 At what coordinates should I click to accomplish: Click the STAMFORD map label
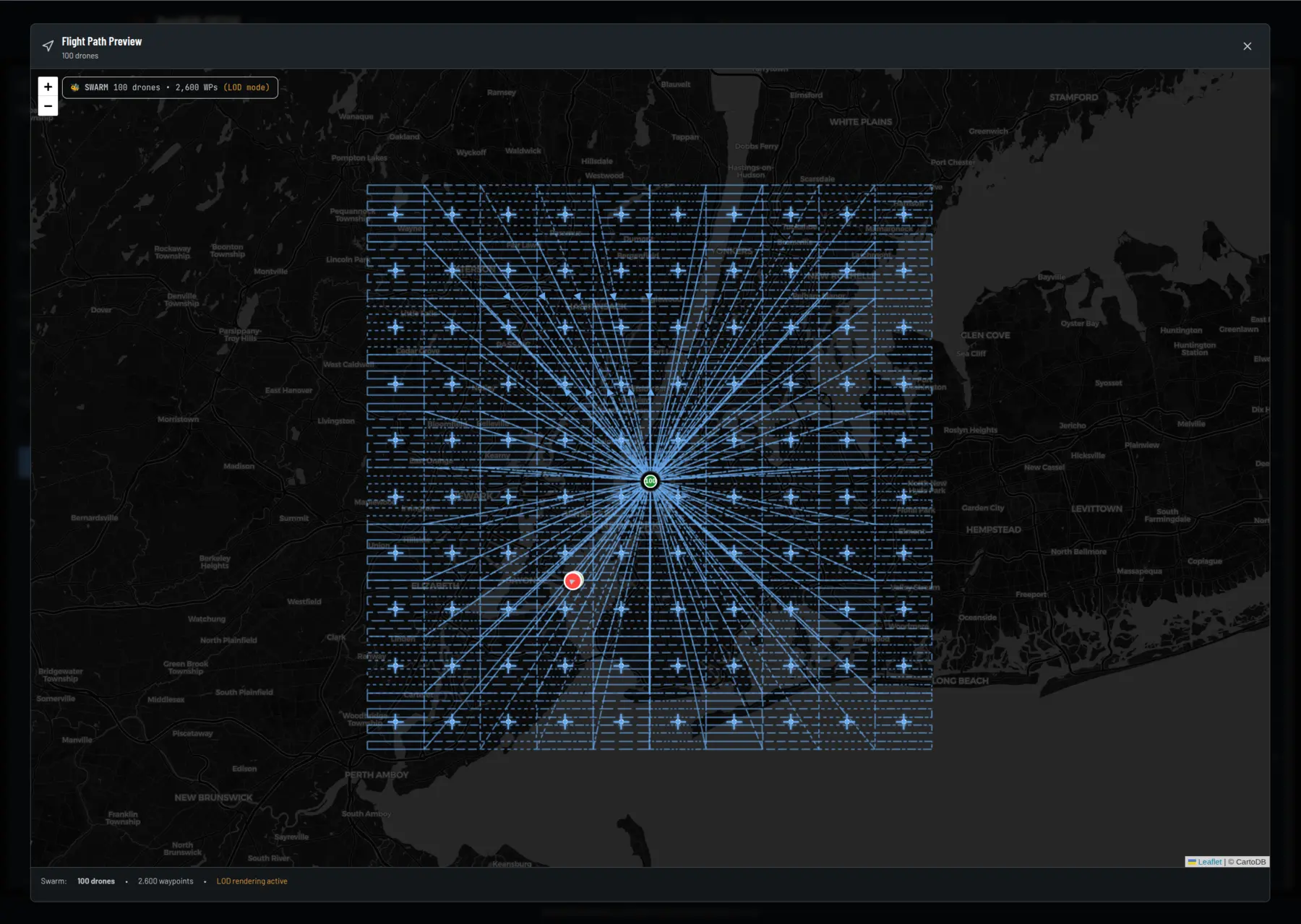pyautogui.click(x=1073, y=98)
